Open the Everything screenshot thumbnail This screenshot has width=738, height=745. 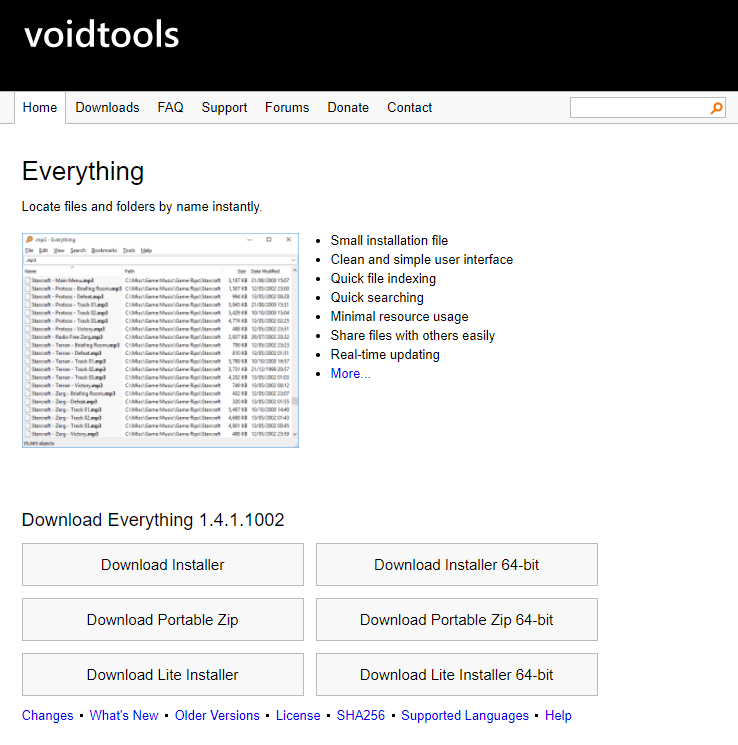(x=161, y=340)
